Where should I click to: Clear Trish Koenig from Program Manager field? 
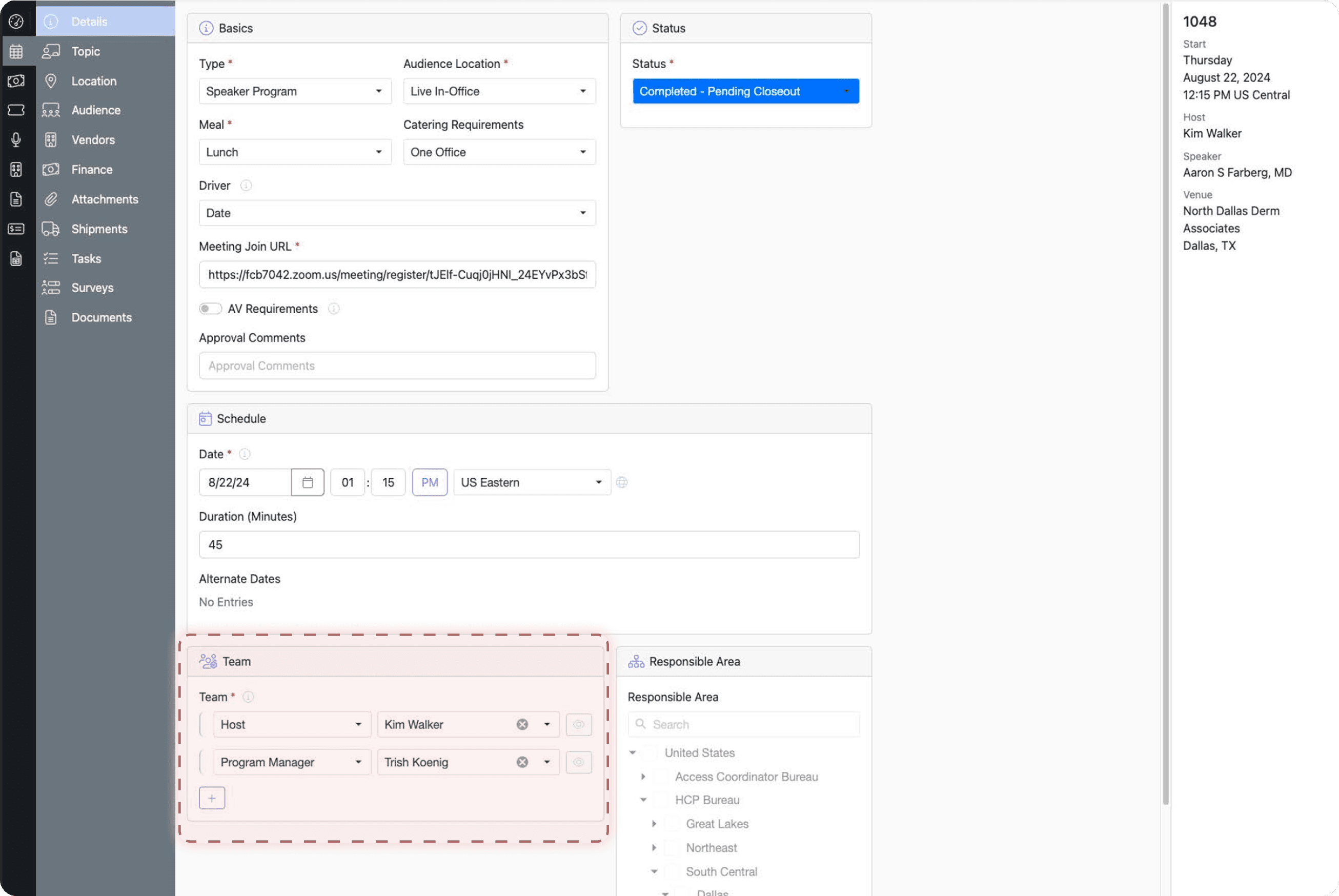point(522,762)
